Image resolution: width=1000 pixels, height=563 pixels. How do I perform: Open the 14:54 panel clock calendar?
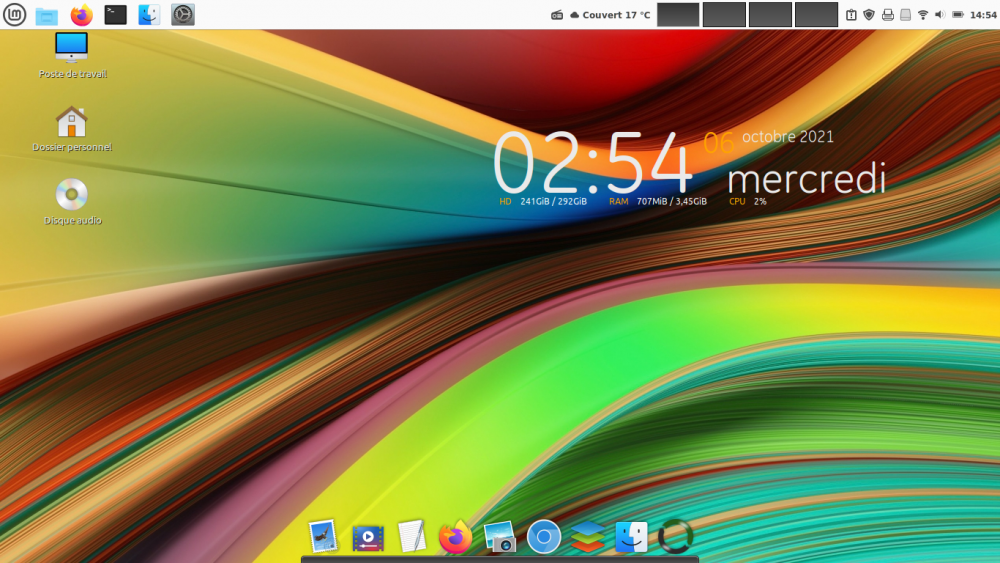[984, 15]
